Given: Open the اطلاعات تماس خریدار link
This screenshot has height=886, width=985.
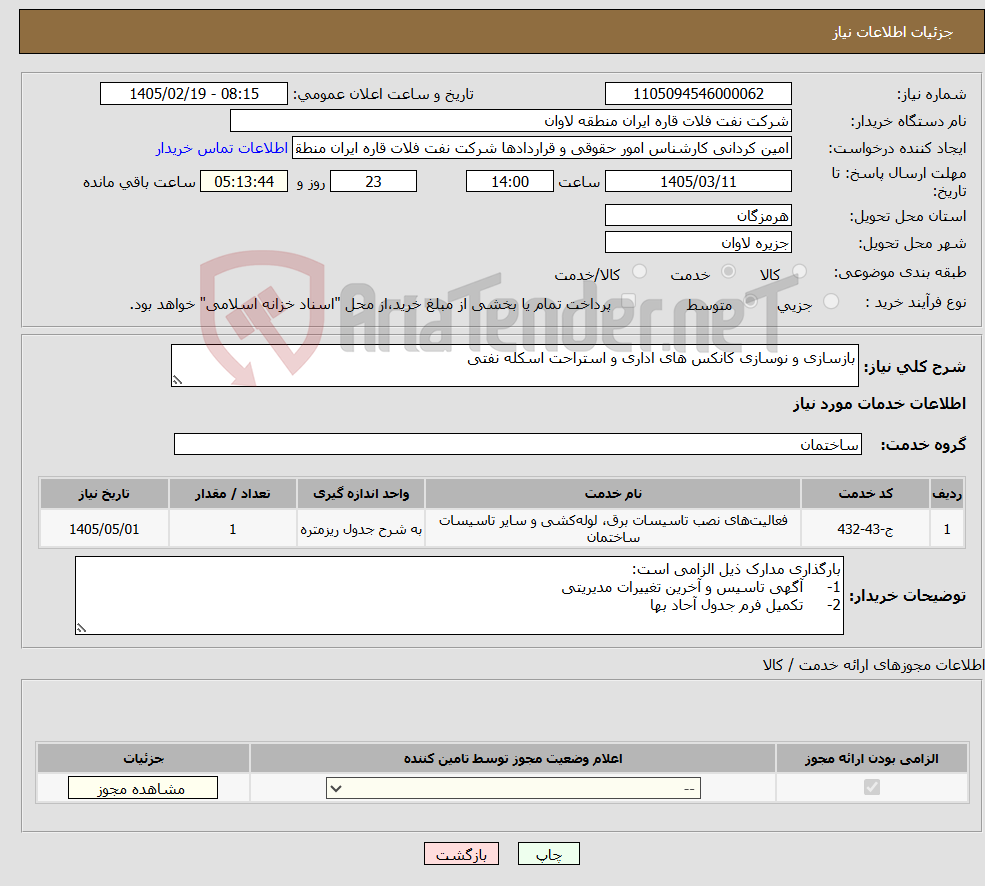Looking at the screenshot, I should click(x=222, y=148).
